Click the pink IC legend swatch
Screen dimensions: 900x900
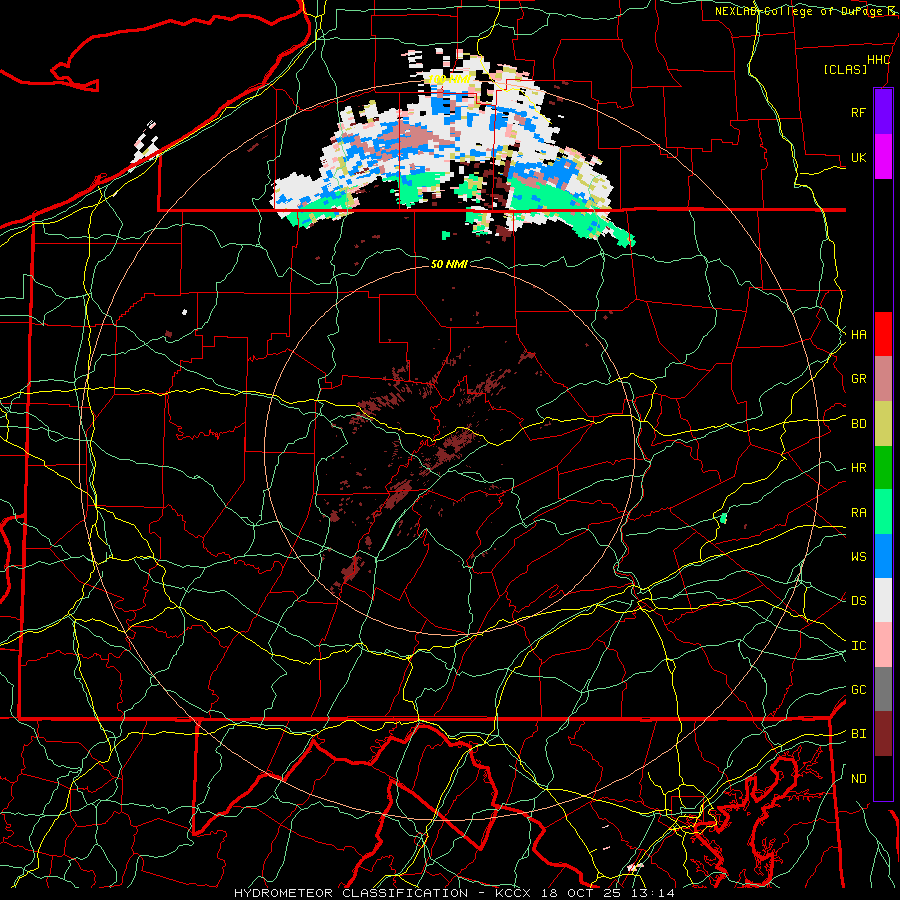(883, 645)
